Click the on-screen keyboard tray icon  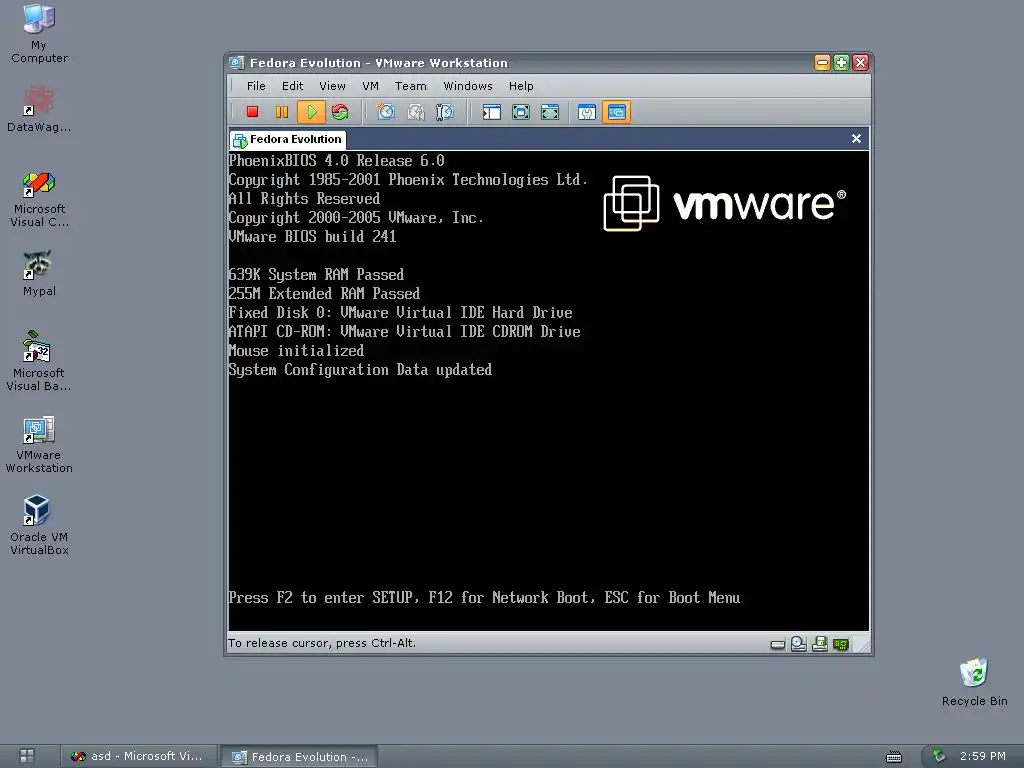tap(893, 756)
